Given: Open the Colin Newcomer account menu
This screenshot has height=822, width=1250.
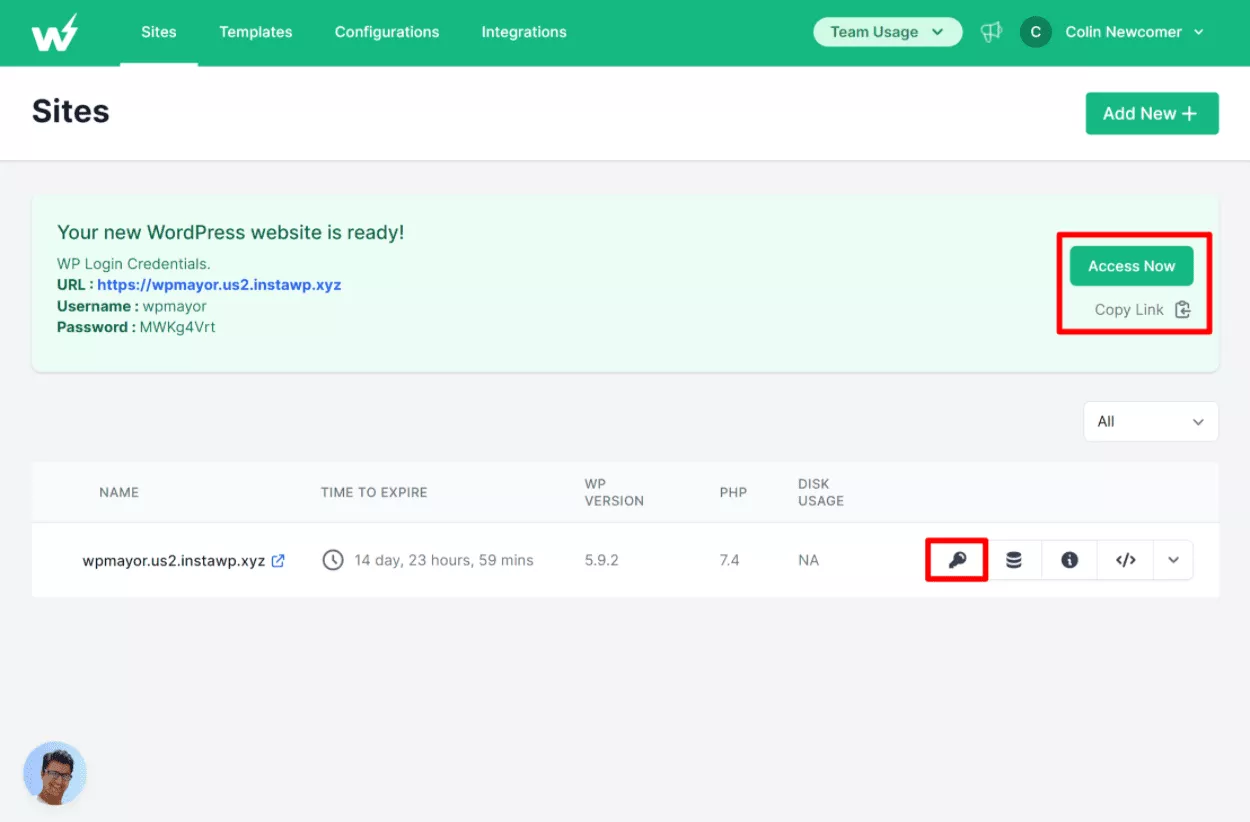Looking at the screenshot, I should coord(1135,32).
